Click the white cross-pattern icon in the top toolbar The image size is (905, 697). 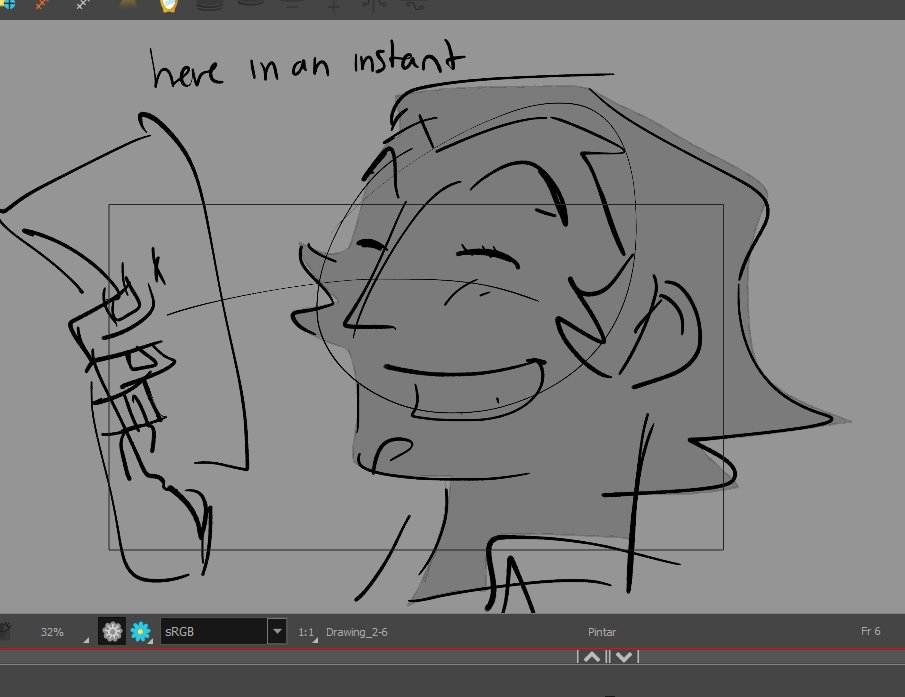(84, 4)
